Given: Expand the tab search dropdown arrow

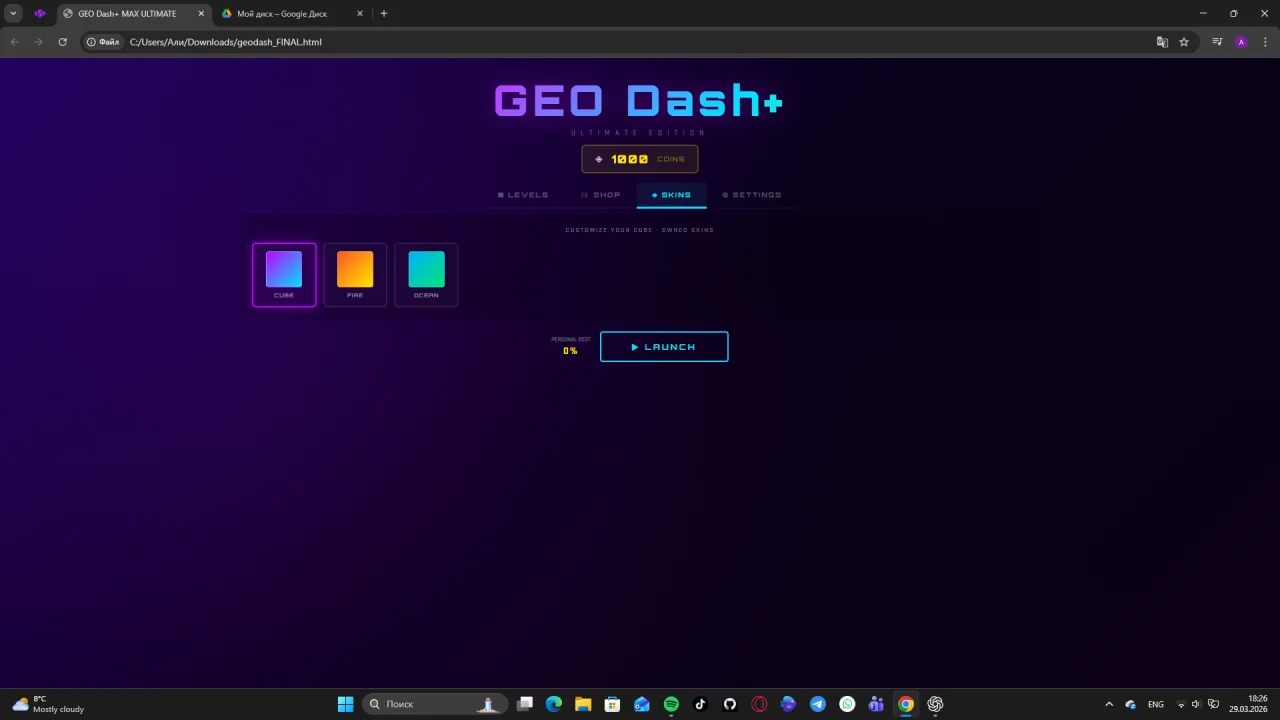Looking at the screenshot, I should 13,14.
